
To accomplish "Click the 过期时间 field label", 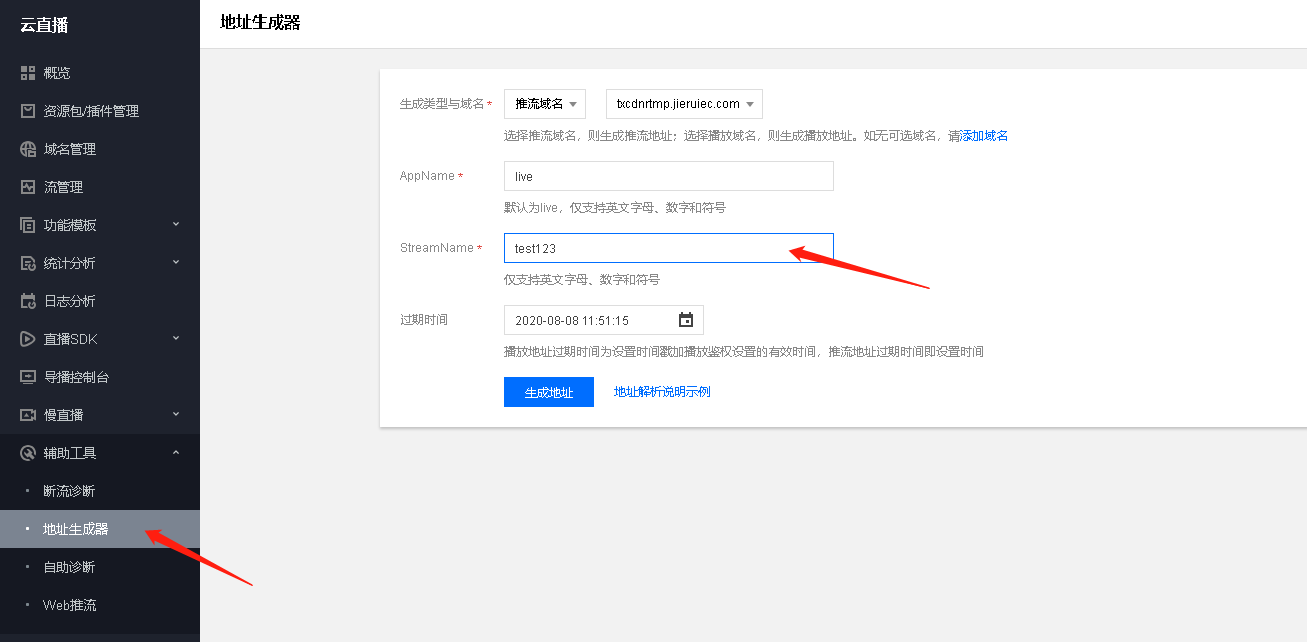I will pyautogui.click(x=424, y=320).
